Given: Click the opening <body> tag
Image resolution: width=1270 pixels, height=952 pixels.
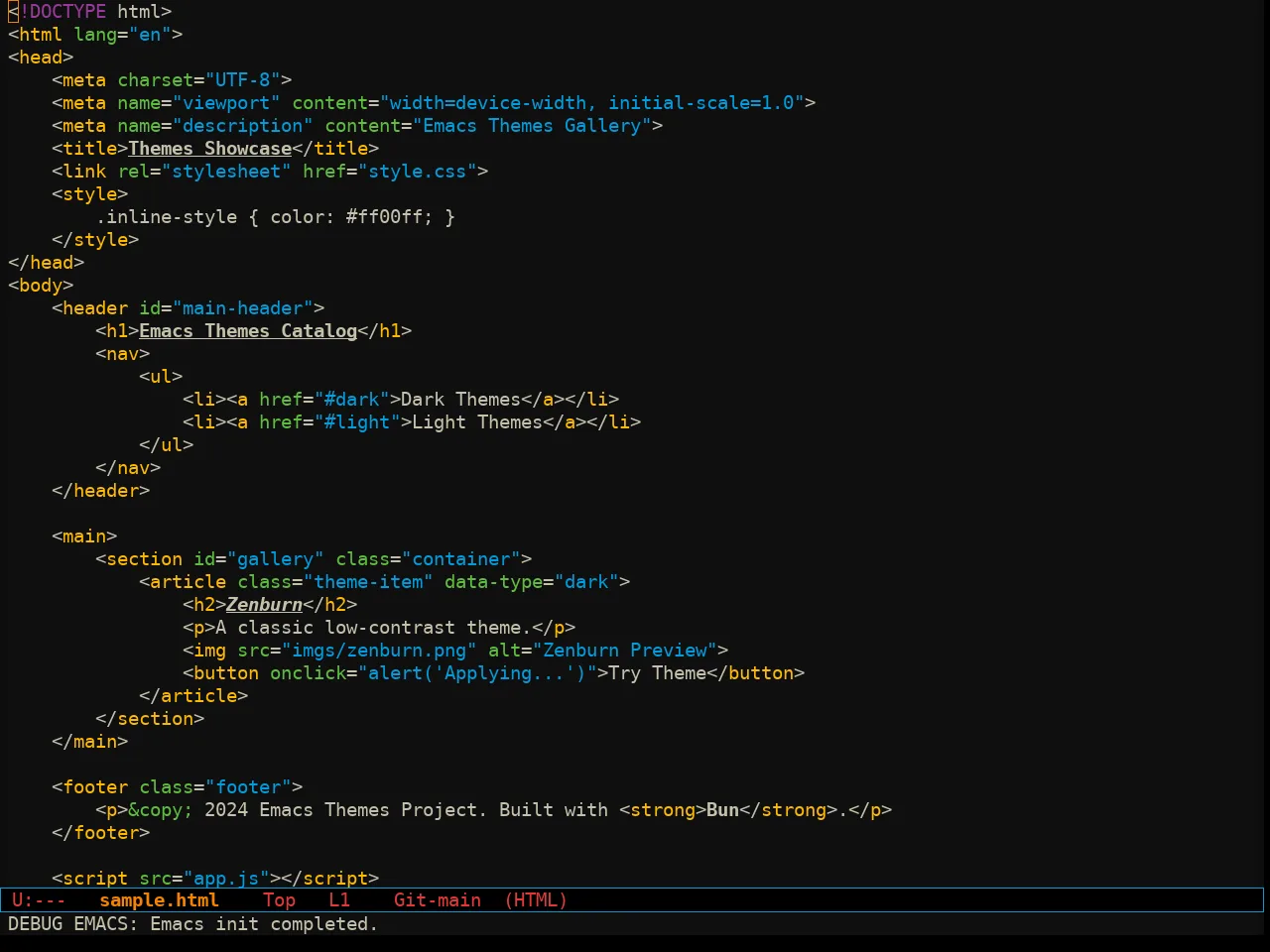Looking at the screenshot, I should 41,286.
